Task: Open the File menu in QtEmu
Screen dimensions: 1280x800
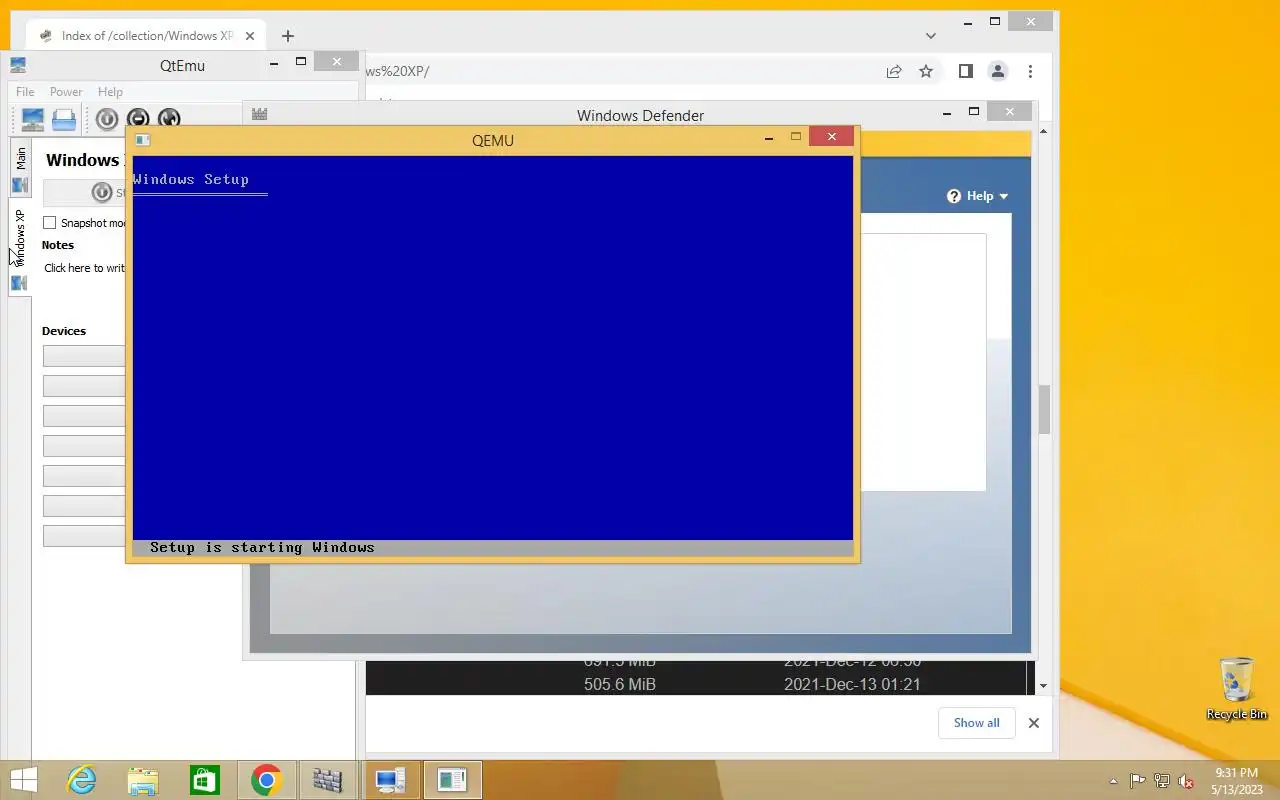Action: point(25,92)
